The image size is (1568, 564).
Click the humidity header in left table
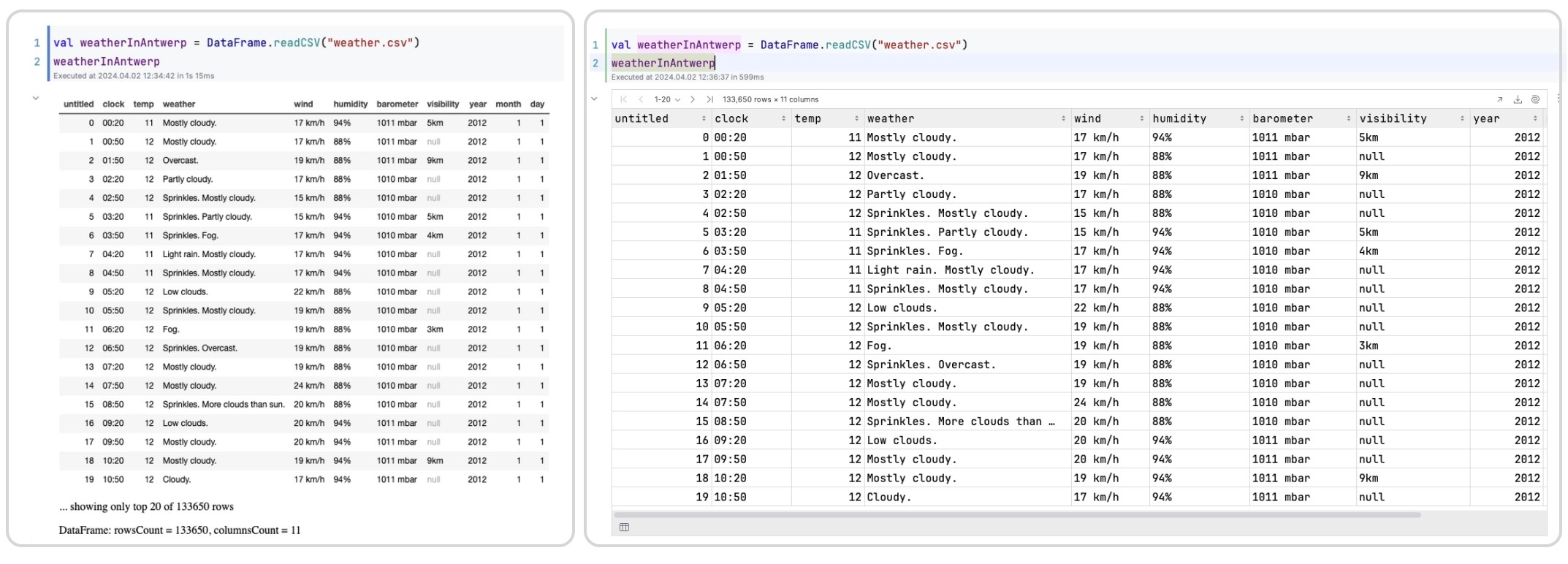pyautogui.click(x=351, y=104)
